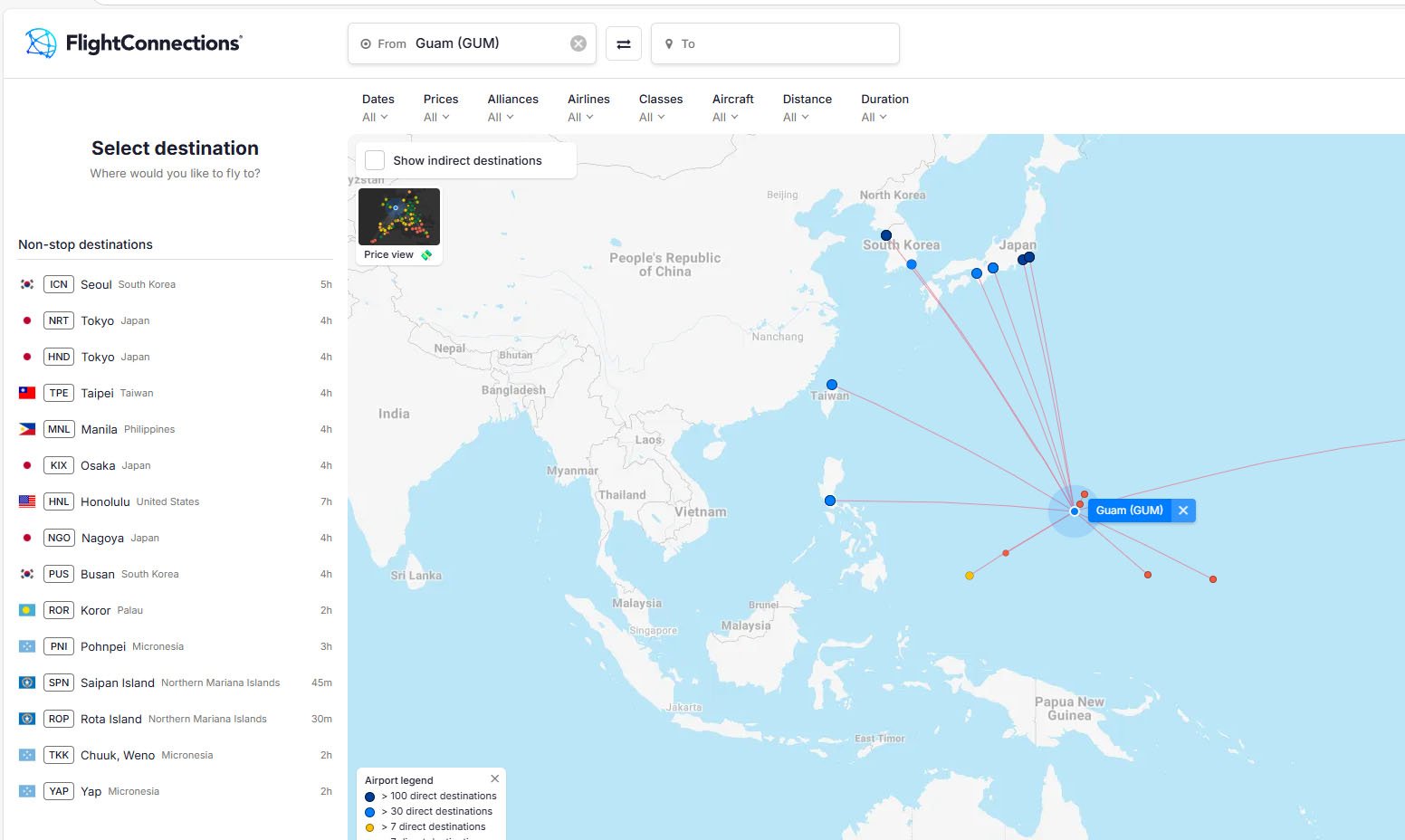This screenshot has width=1405, height=840.
Task: Choose Saipan Island SPN destination
Action: (x=176, y=682)
